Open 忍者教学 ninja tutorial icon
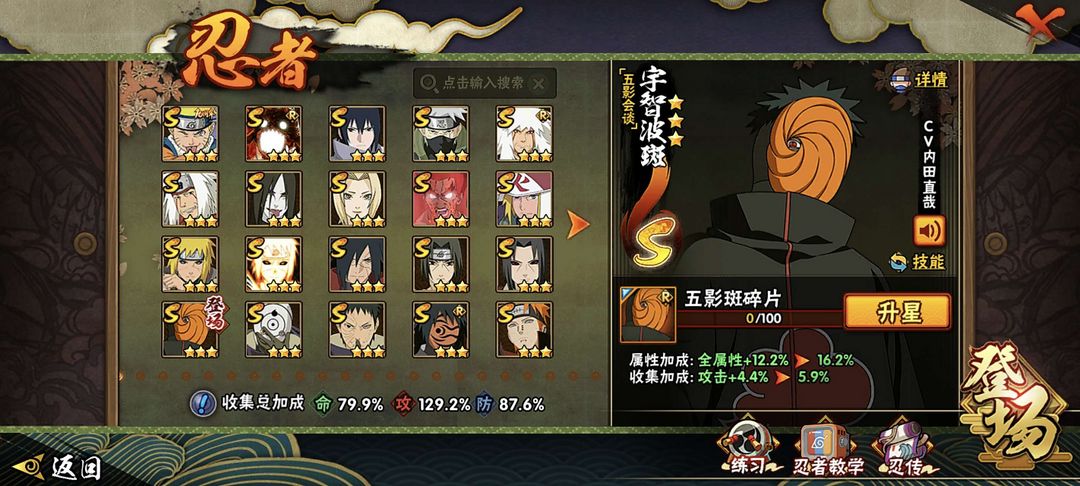Screen dimensions: 1080x486 pos(828,450)
